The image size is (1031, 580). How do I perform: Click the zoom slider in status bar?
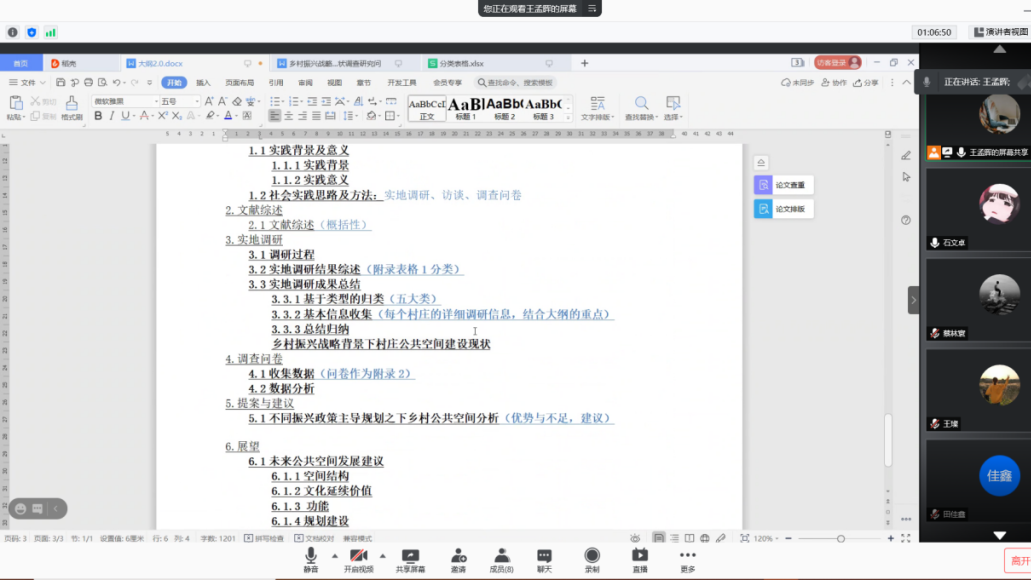pyautogui.click(x=840, y=538)
